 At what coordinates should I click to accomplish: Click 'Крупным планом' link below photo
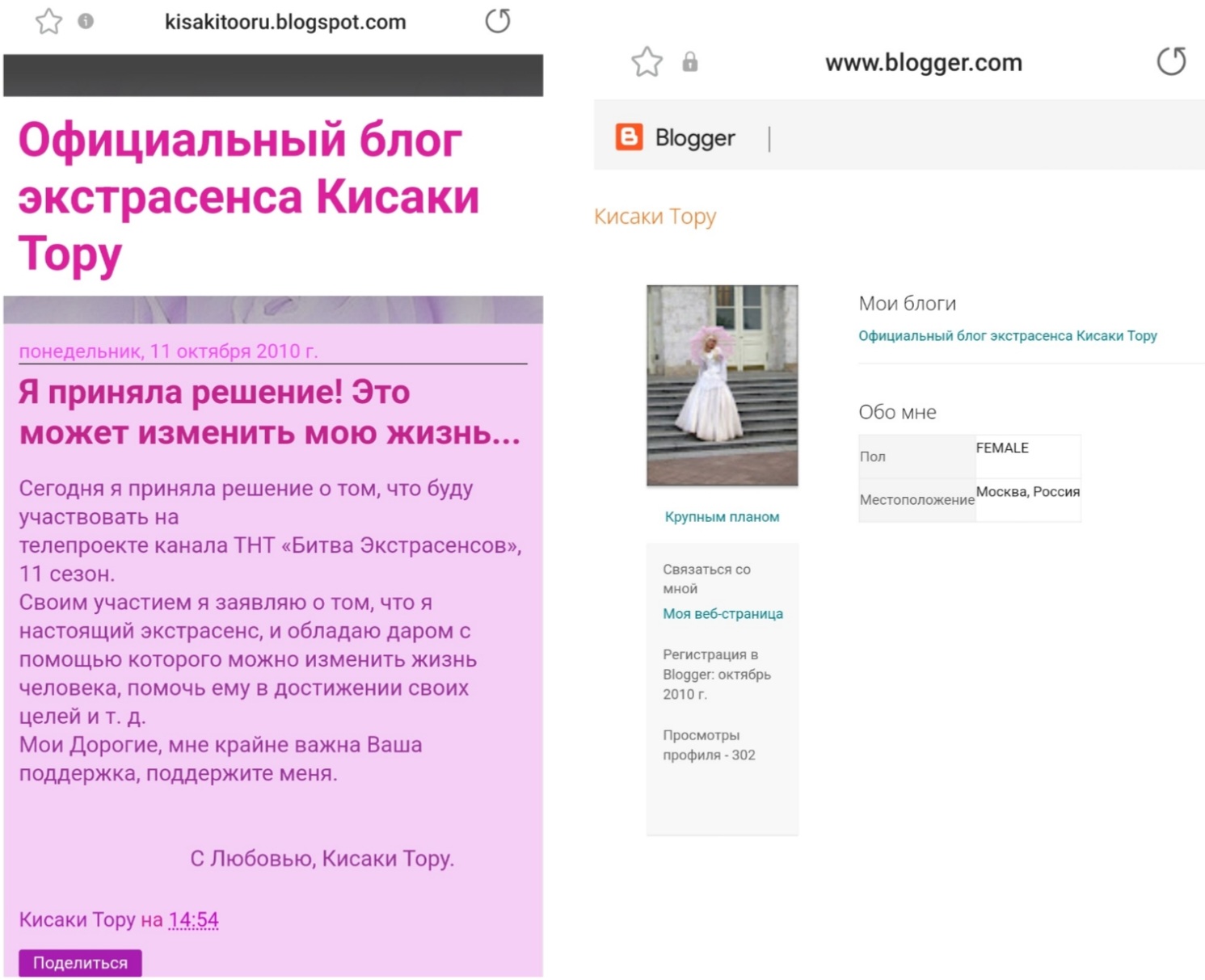point(723,517)
